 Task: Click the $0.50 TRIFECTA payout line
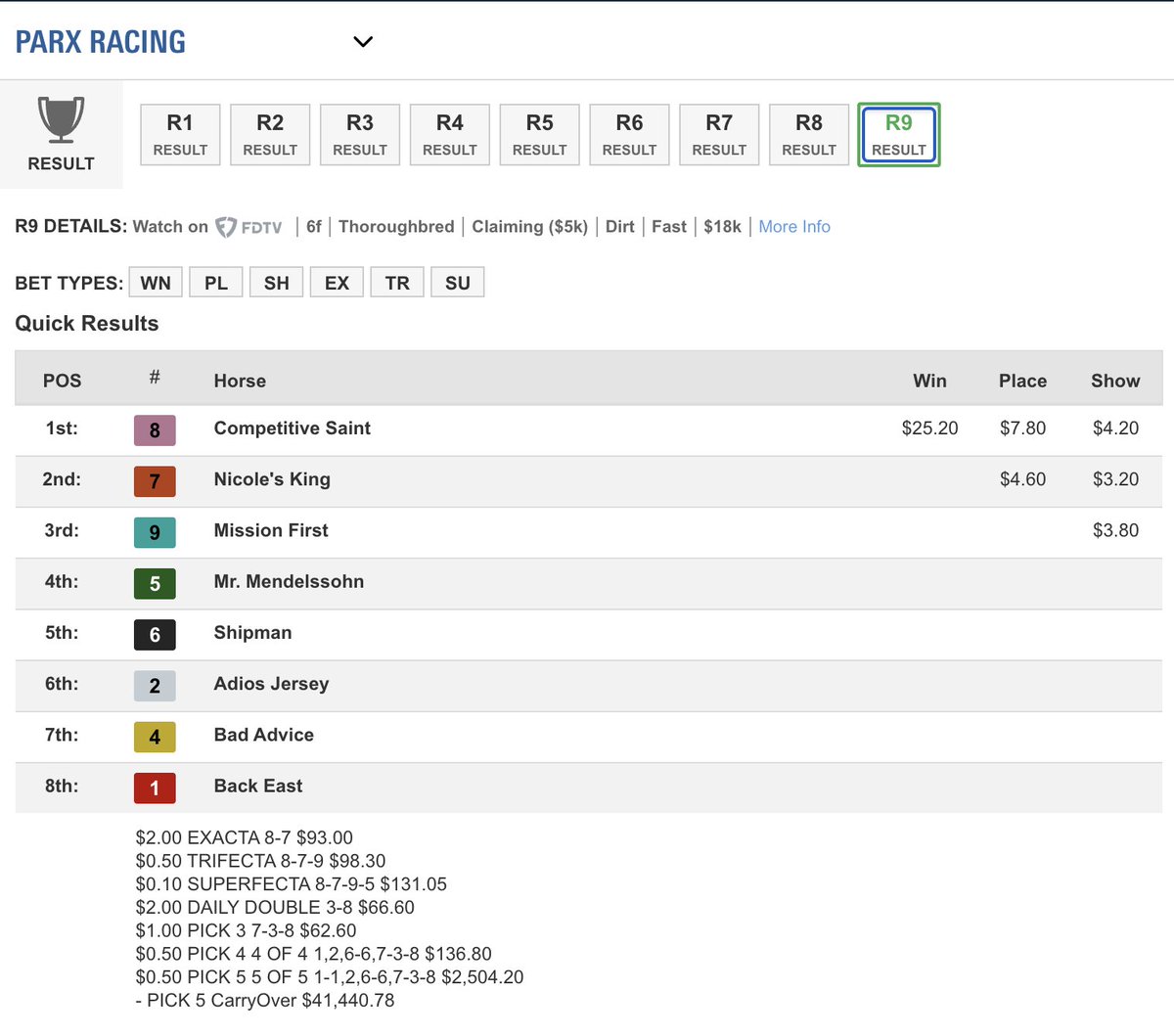(x=261, y=861)
